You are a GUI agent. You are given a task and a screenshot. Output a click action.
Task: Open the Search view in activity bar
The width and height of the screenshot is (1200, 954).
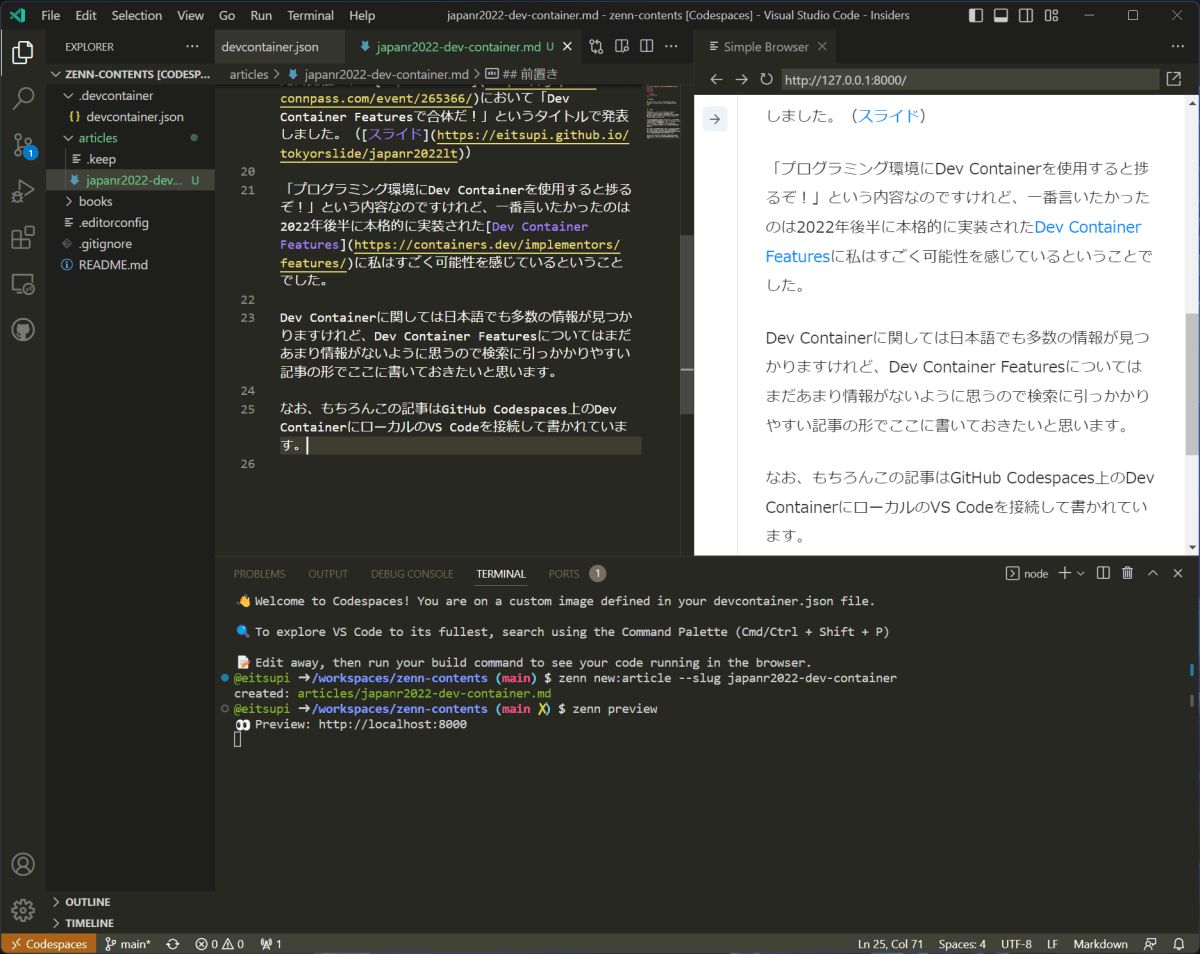tap(23, 99)
